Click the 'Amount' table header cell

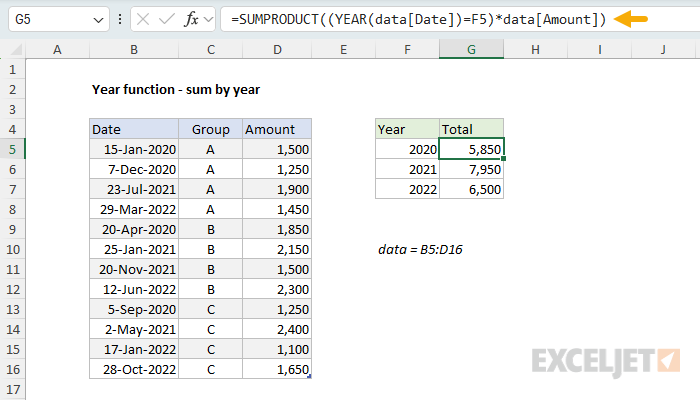coord(277,129)
